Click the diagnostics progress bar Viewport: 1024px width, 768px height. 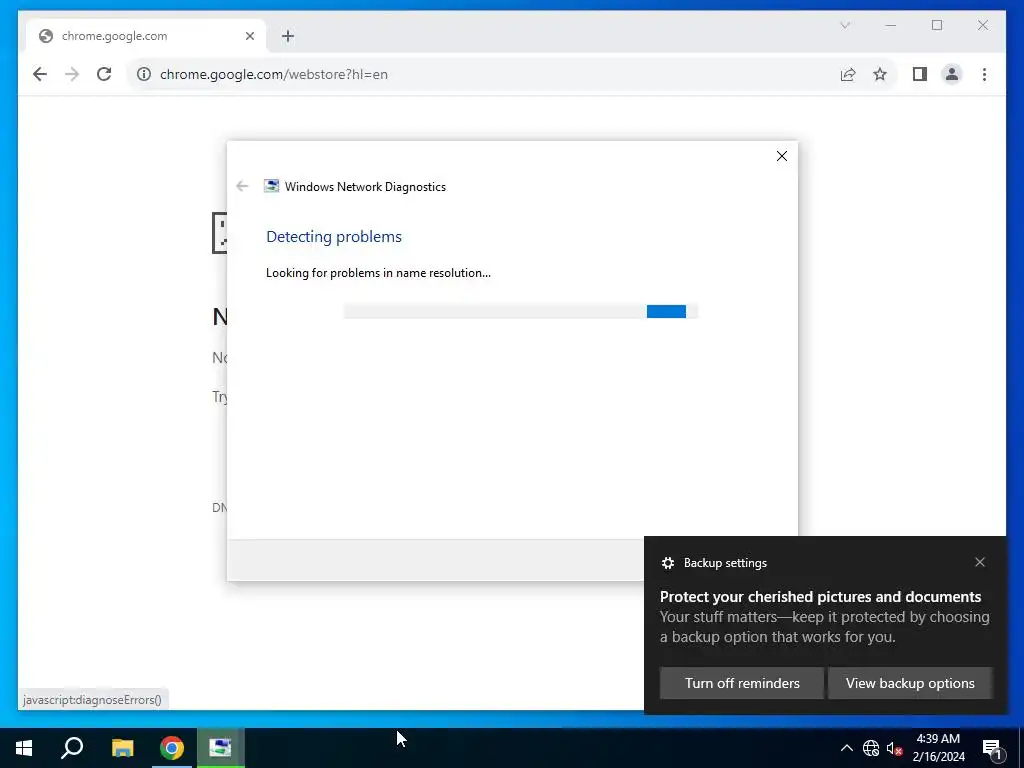click(x=520, y=312)
